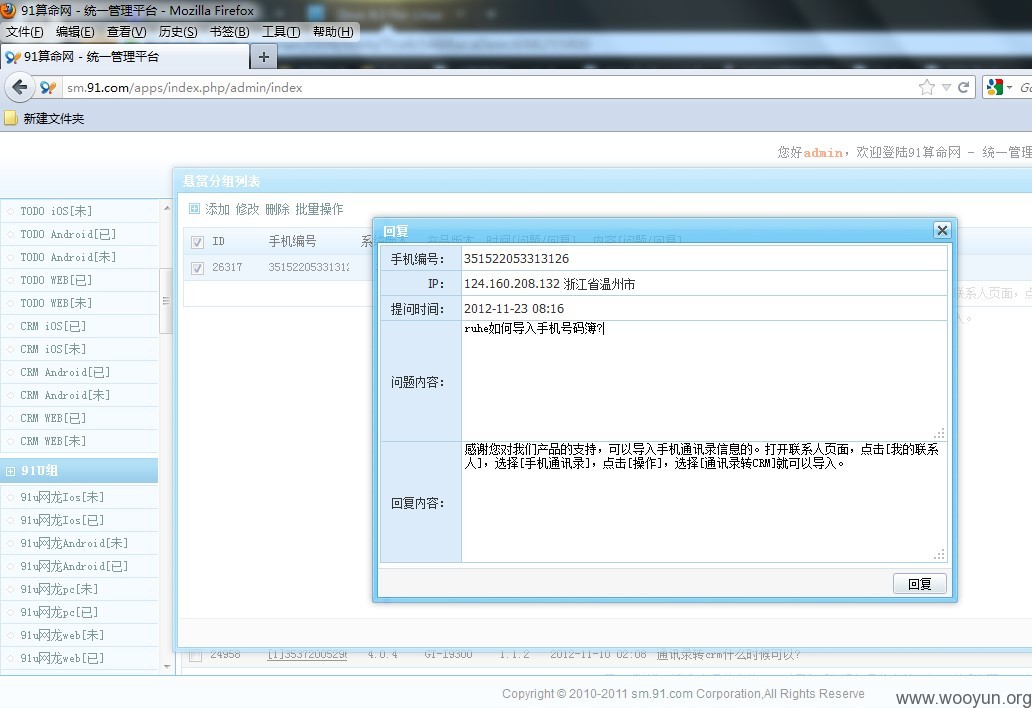Image resolution: width=1032 pixels, height=708 pixels.
Task: Open sidebar item 91u网龙web[未]
Action: tap(62, 636)
